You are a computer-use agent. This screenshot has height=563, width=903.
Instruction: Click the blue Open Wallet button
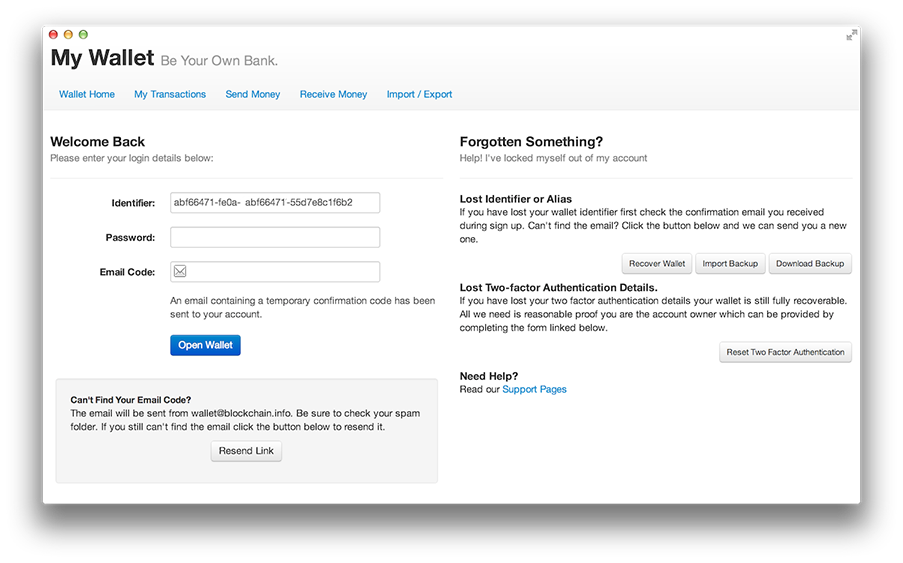(x=206, y=345)
